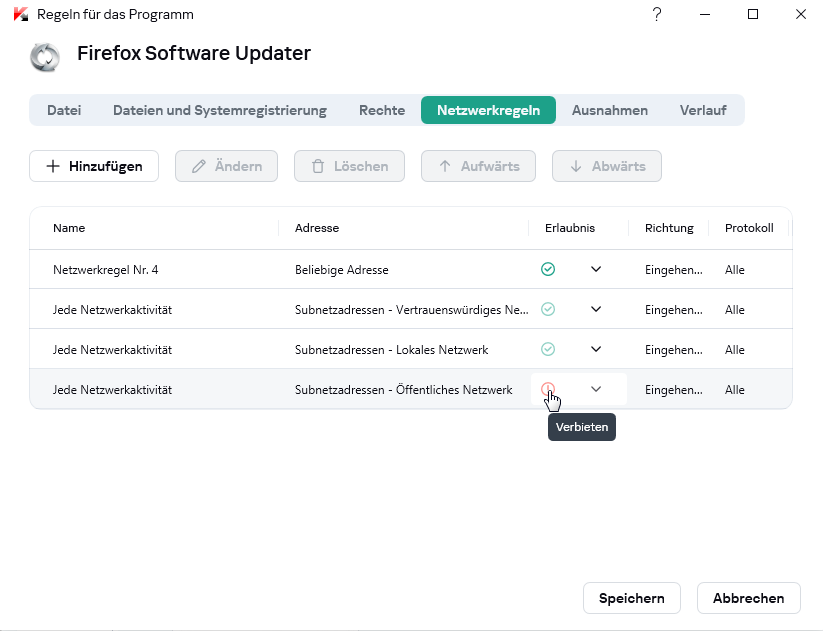Open the Dateien und Systemregistrierung tab
The height and width of the screenshot is (631, 823).
point(220,110)
